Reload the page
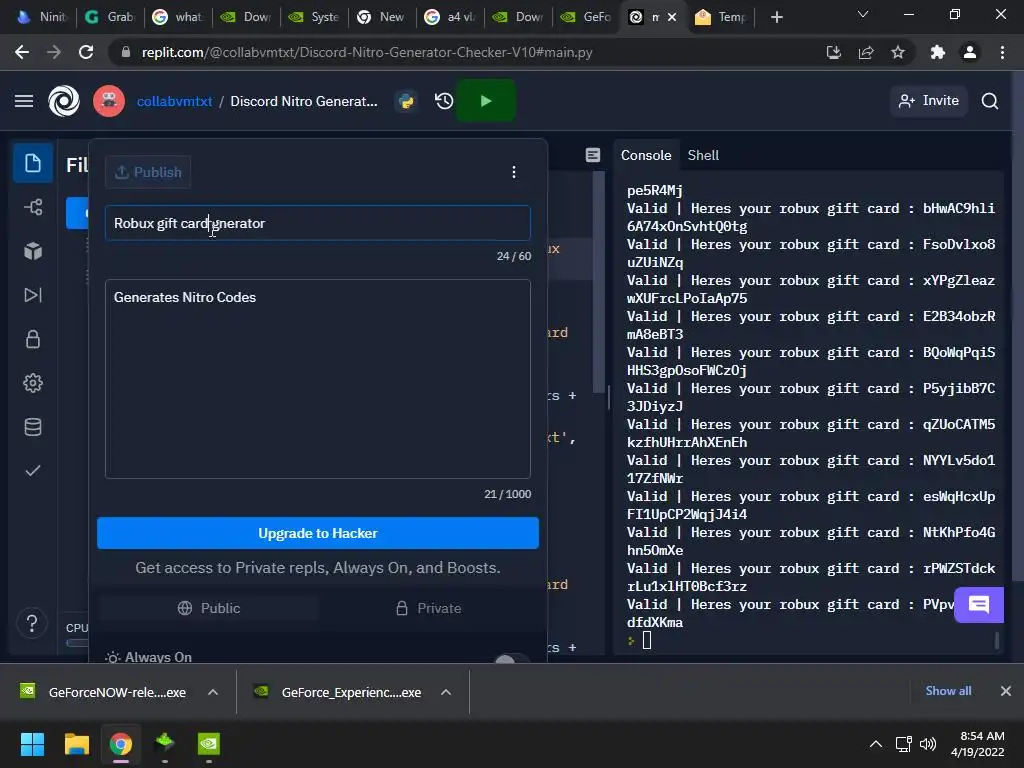Image resolution: width=1024 pixels, height=768 pixels. click(x=86, y=52)
